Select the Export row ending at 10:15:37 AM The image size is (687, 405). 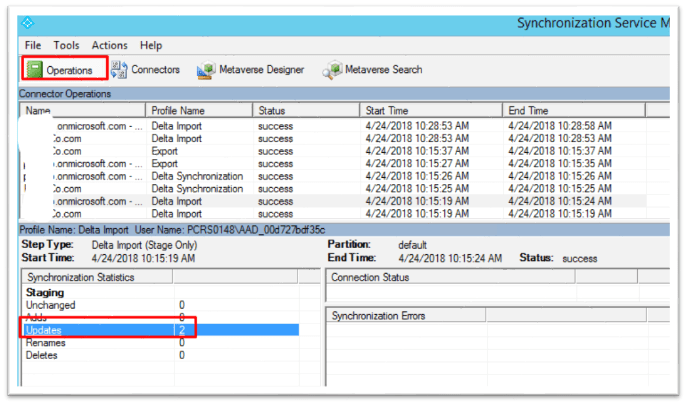(200, 150)
